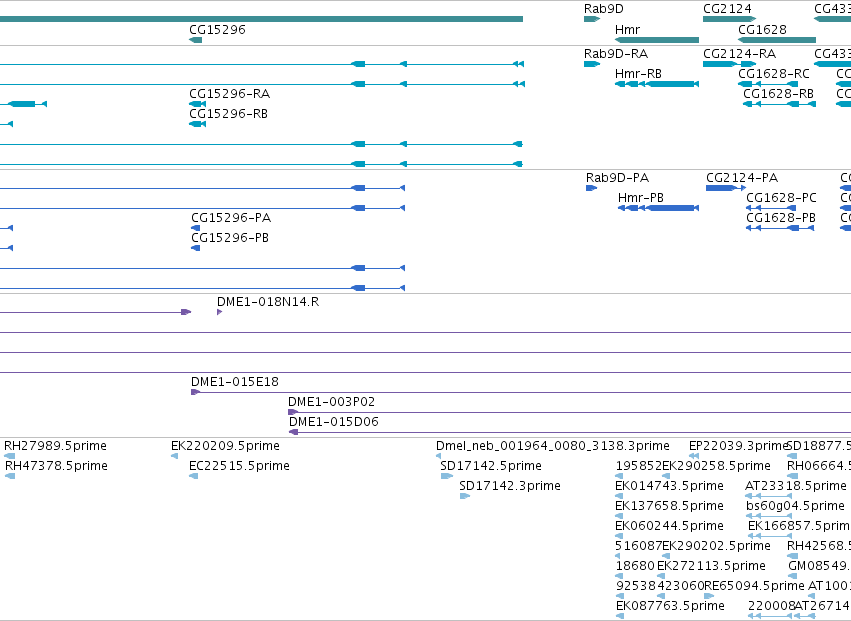Click the DME1-015E18 clone start arrow
Screen dimensions: 851x621
(195, 392)
